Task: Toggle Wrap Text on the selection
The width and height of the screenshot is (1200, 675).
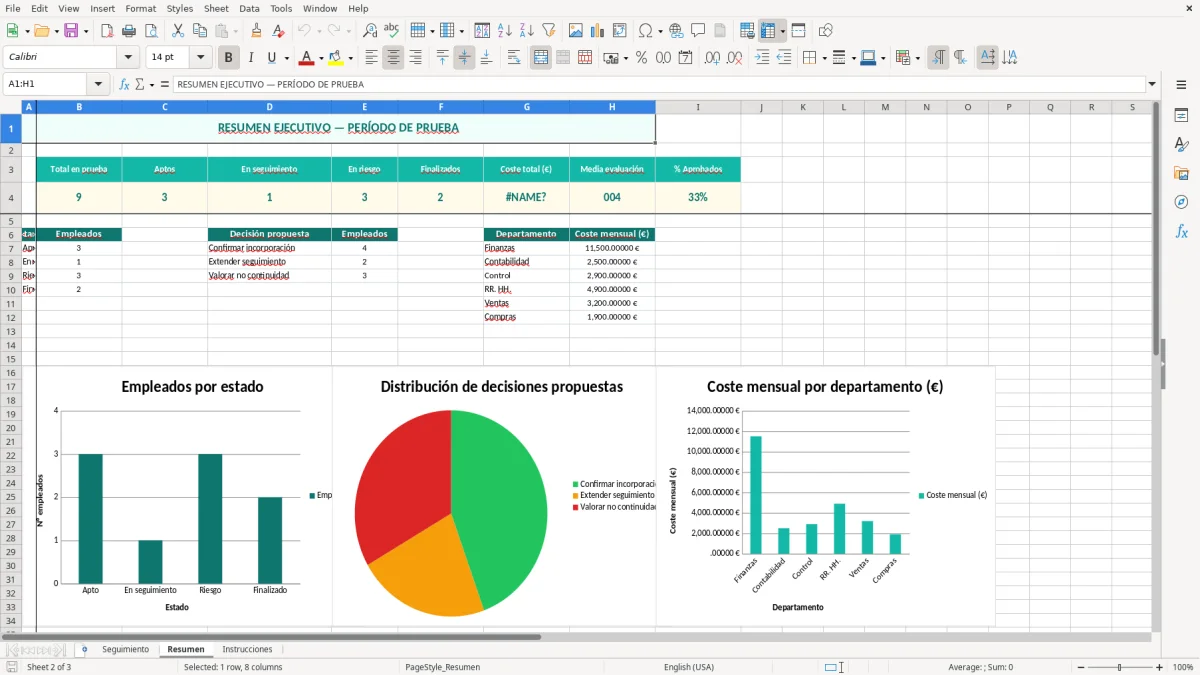Action: tap(514, 58)
